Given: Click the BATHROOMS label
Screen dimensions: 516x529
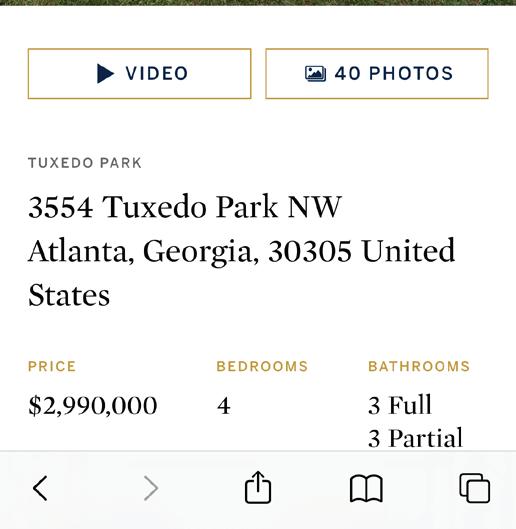Looking at the screenshot, I should pos(419,366).
